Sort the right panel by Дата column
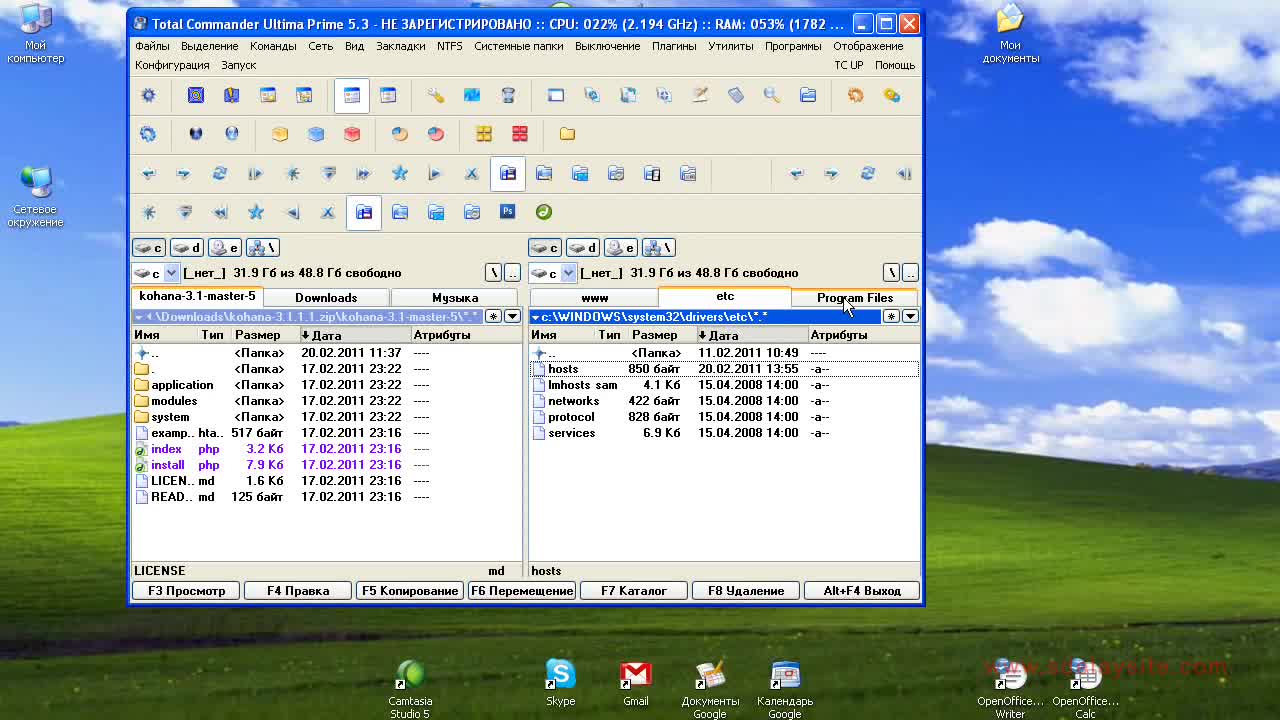The width and height of the screenshot is (1280, 720). coord(752,335)
